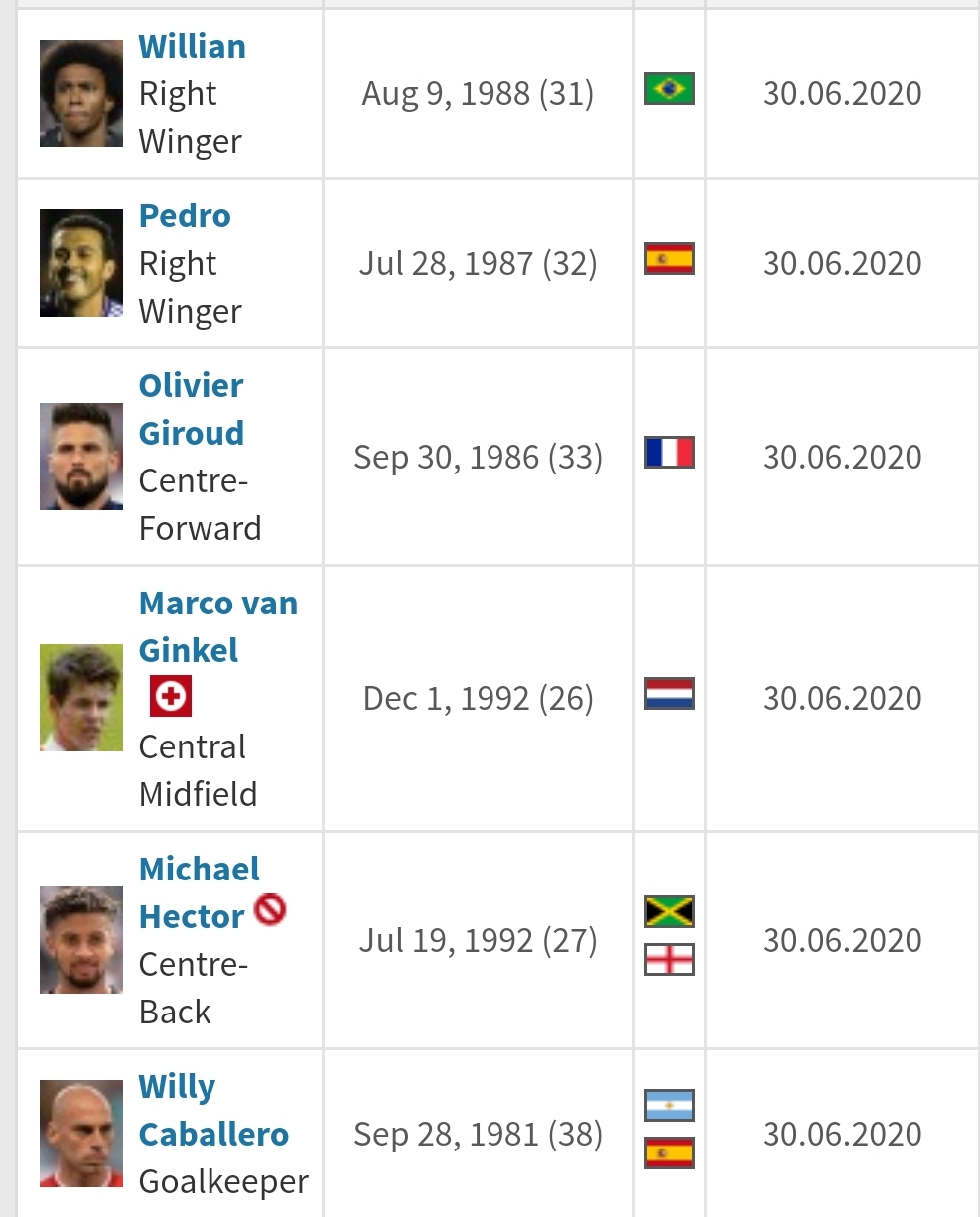
Task: Open Willian's player profile link
Action: [193, 47]
